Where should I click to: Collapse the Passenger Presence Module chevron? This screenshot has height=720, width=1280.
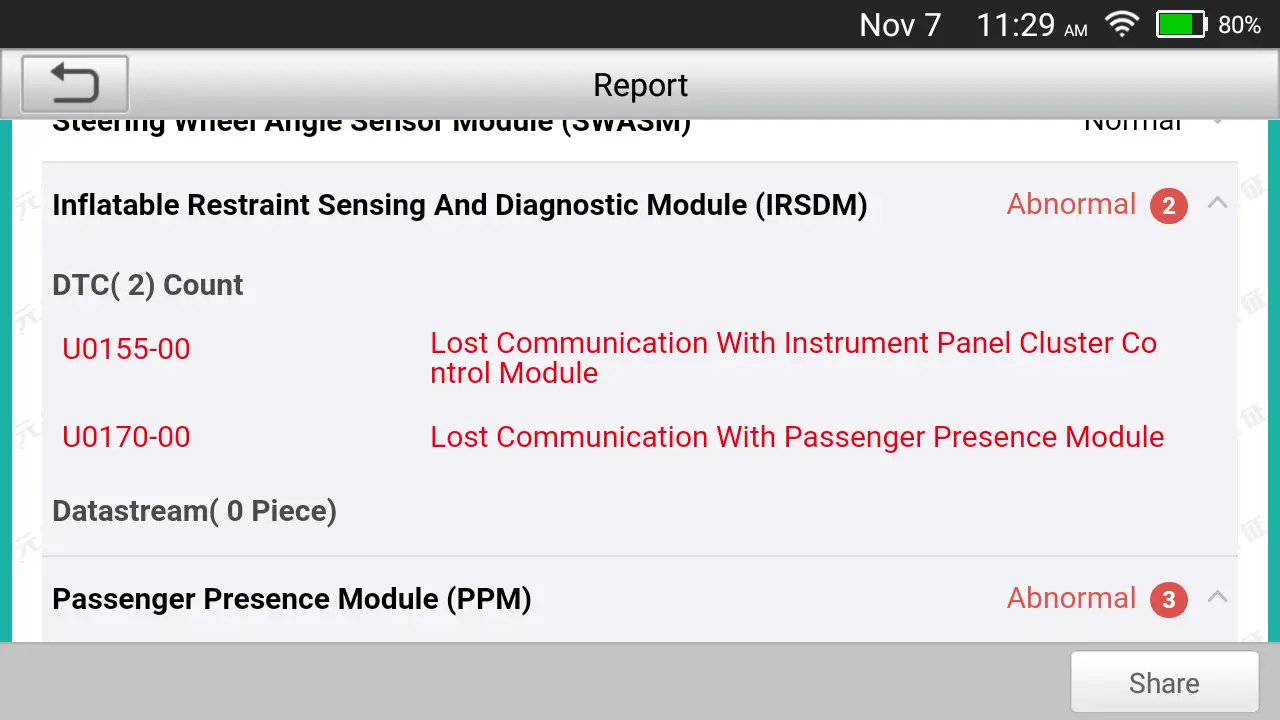click(1217, 598)
